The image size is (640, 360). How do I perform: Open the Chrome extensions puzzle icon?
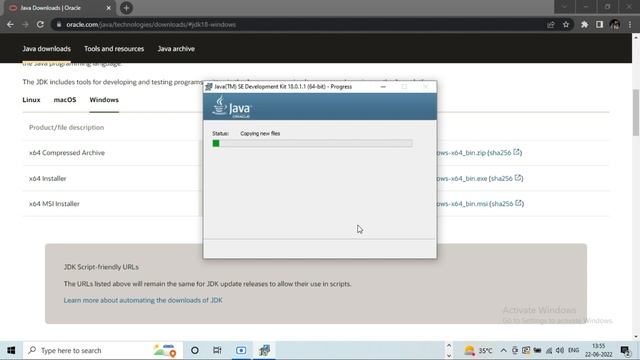[584, 24]
